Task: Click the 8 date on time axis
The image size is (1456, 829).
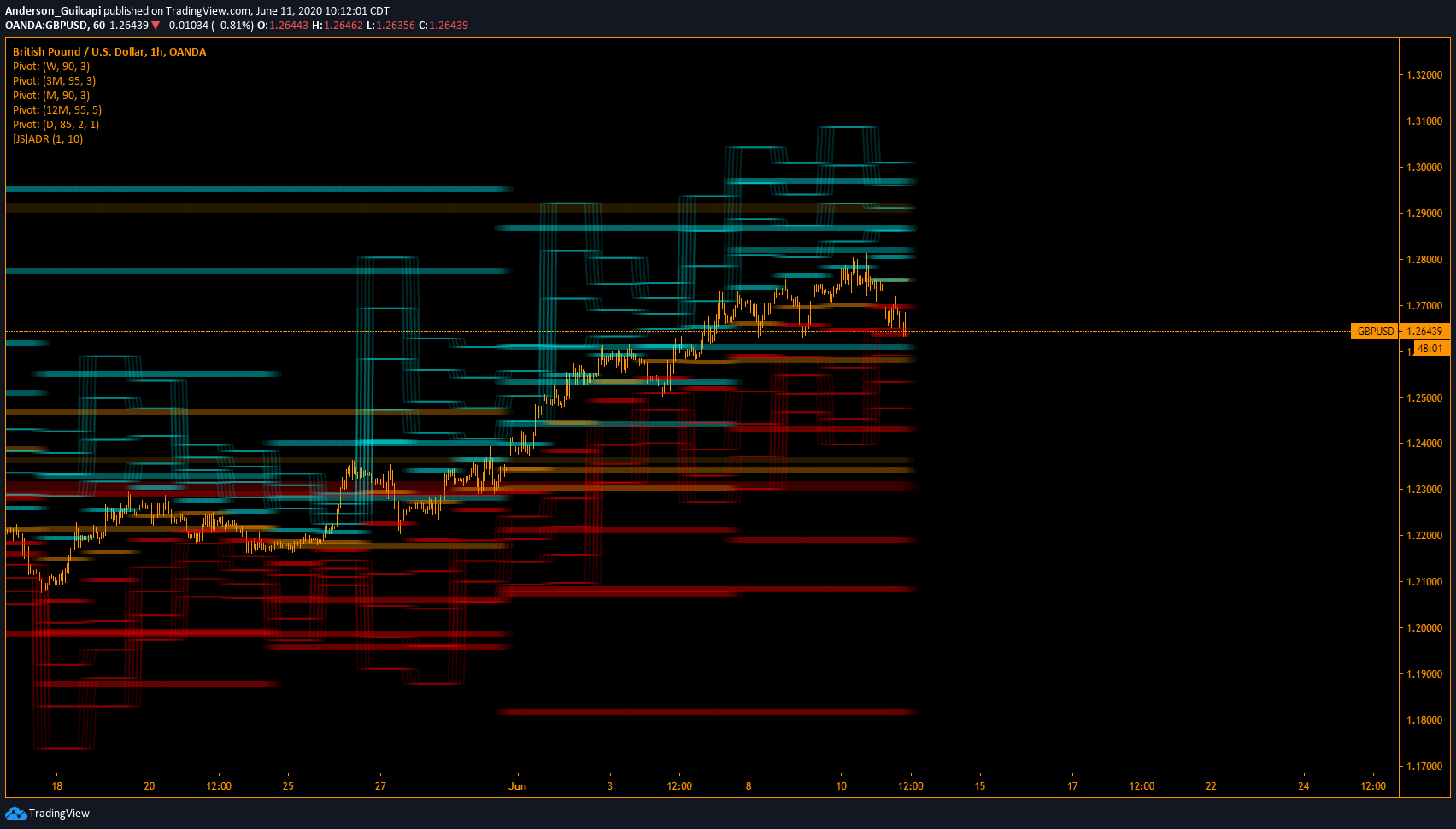Action: (749, 786)
